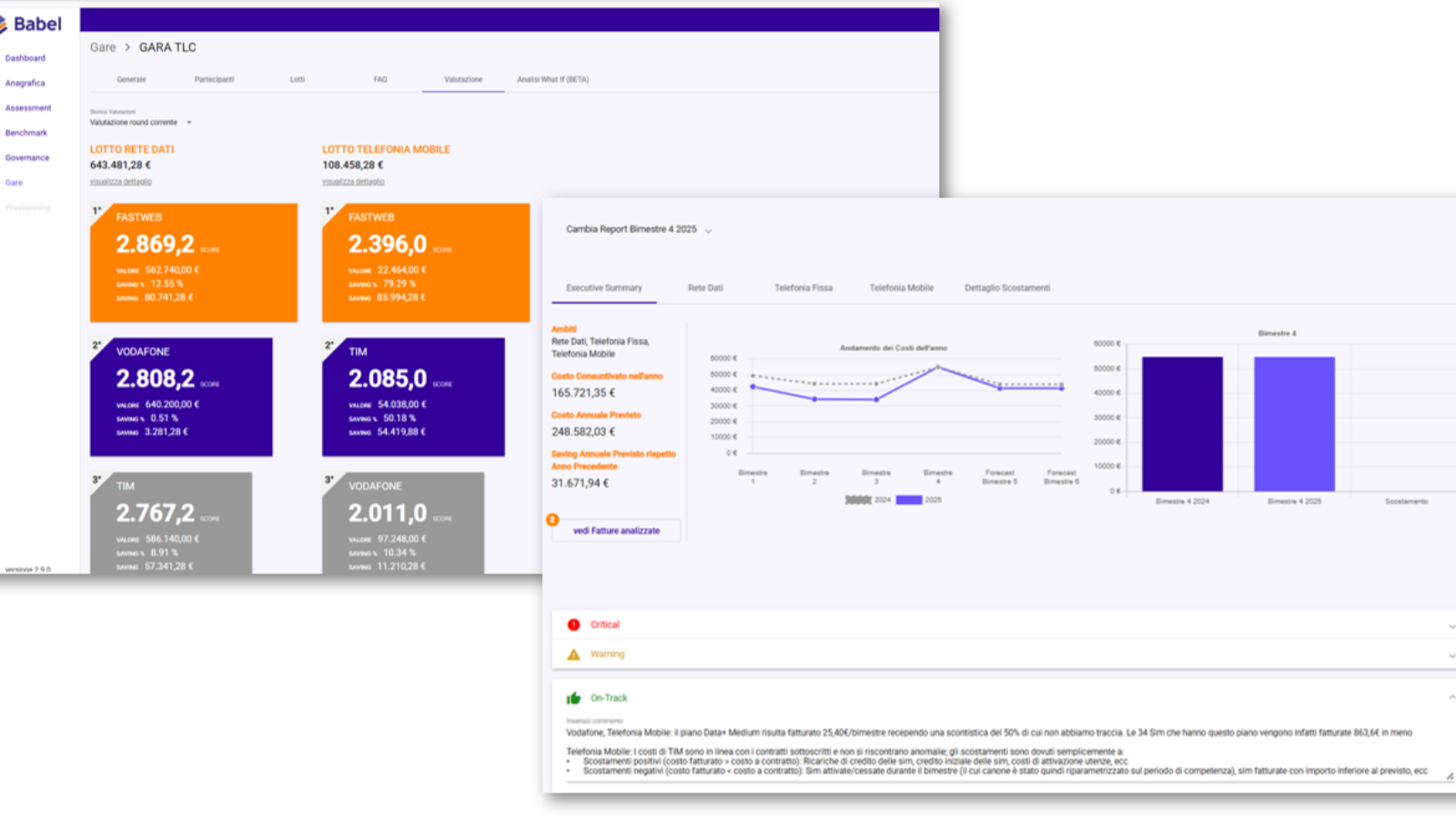Image resolution: width=1456 pixels, height=819 pixels.
Task: Switch to the Dettaglio Scostamenti tab
Action: click(x=1007, y=288)
